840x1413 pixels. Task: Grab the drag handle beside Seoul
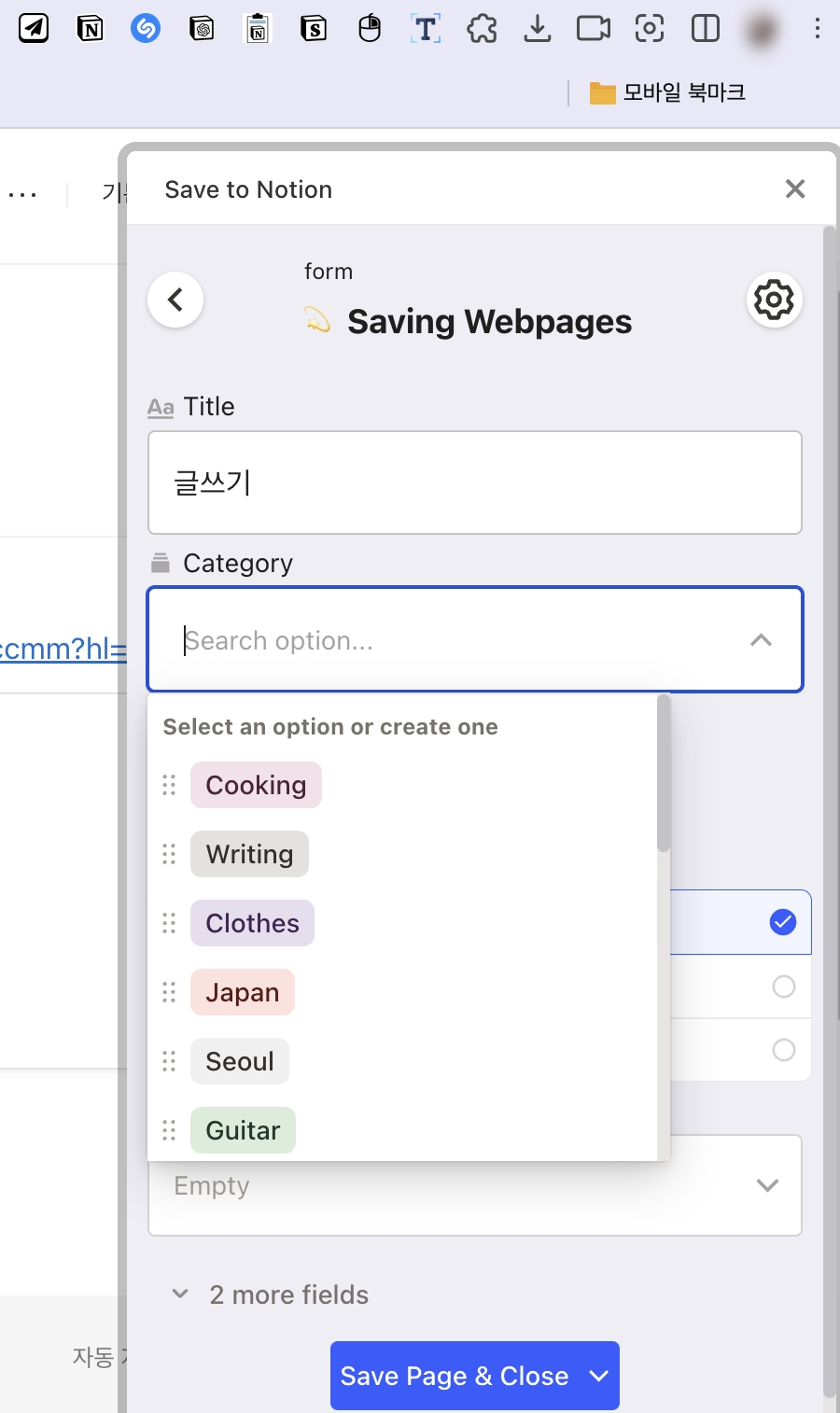169,1061
